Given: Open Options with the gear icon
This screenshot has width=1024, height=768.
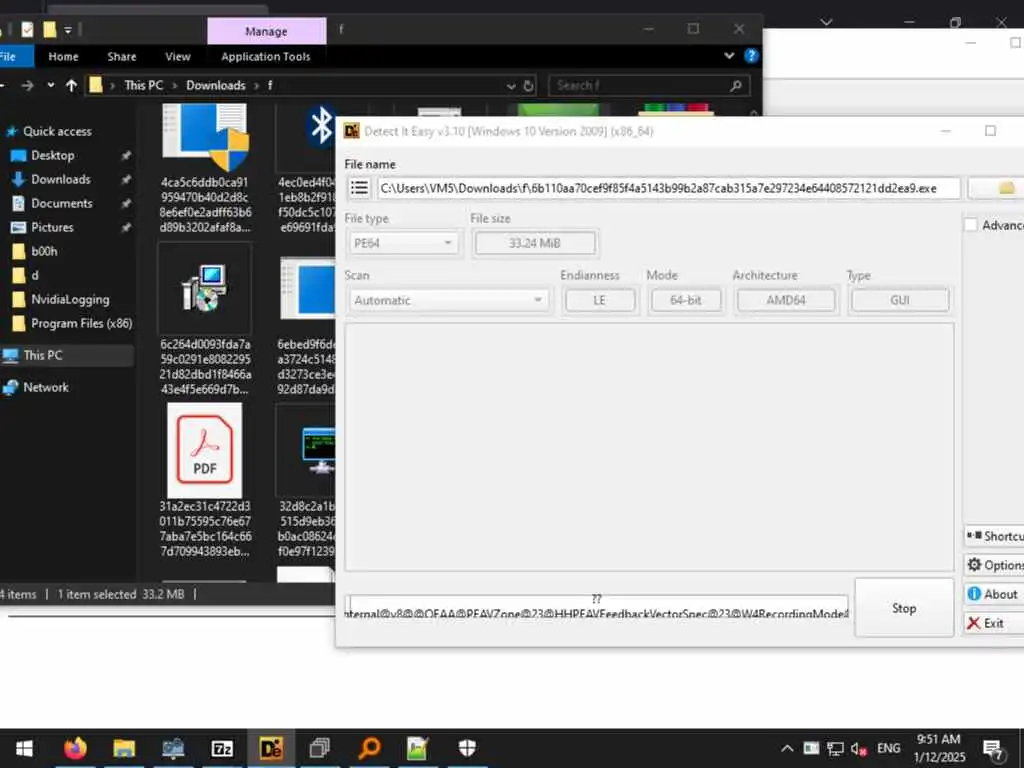Looking at the screenshot, I should tap(995, 565).
